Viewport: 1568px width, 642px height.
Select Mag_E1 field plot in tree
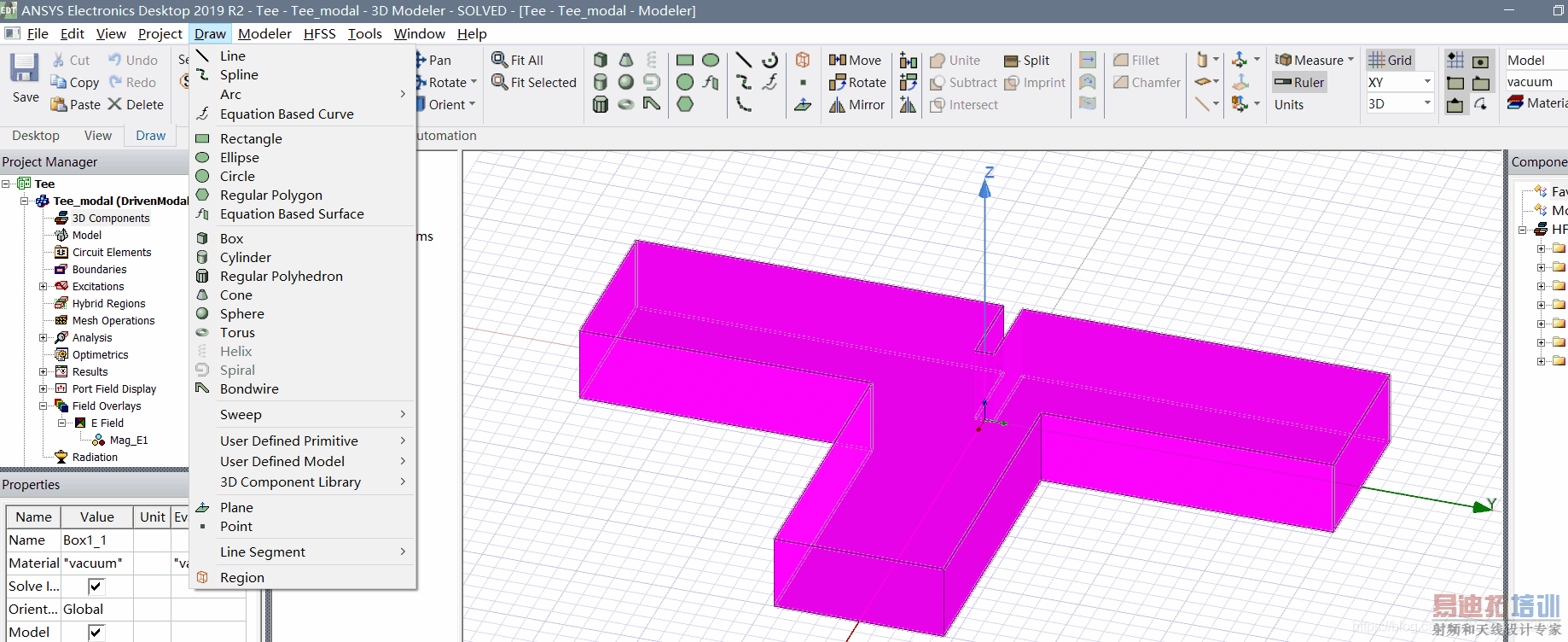(x=128, y=441)
